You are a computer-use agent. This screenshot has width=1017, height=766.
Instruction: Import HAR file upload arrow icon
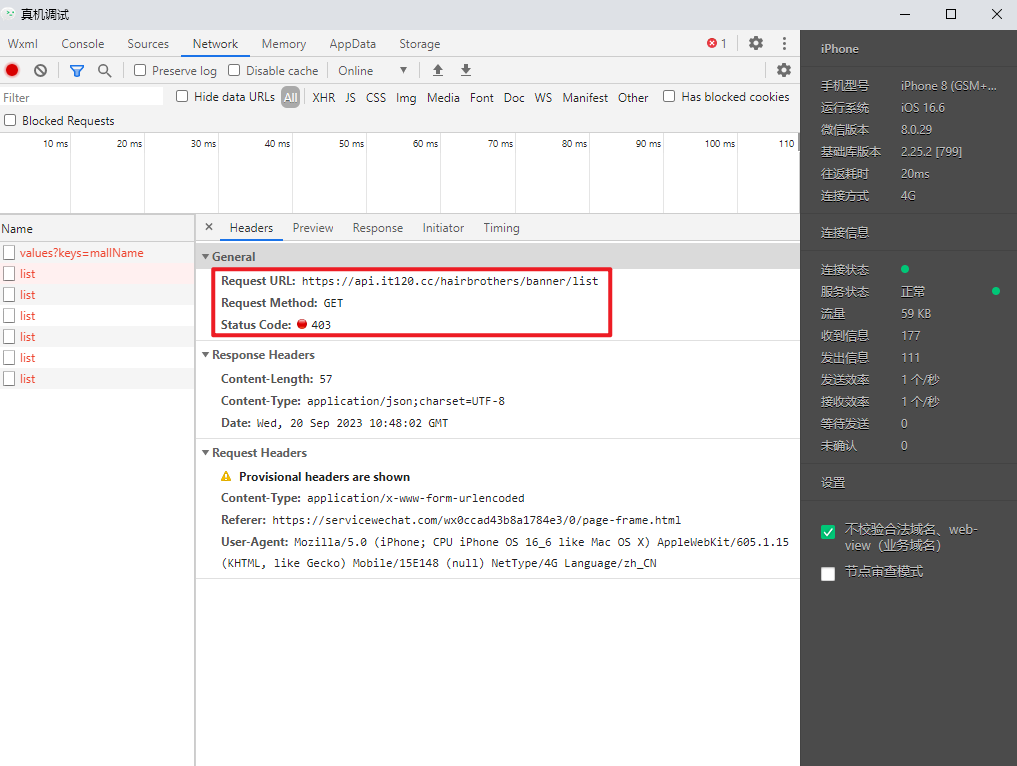coord(438,70)
